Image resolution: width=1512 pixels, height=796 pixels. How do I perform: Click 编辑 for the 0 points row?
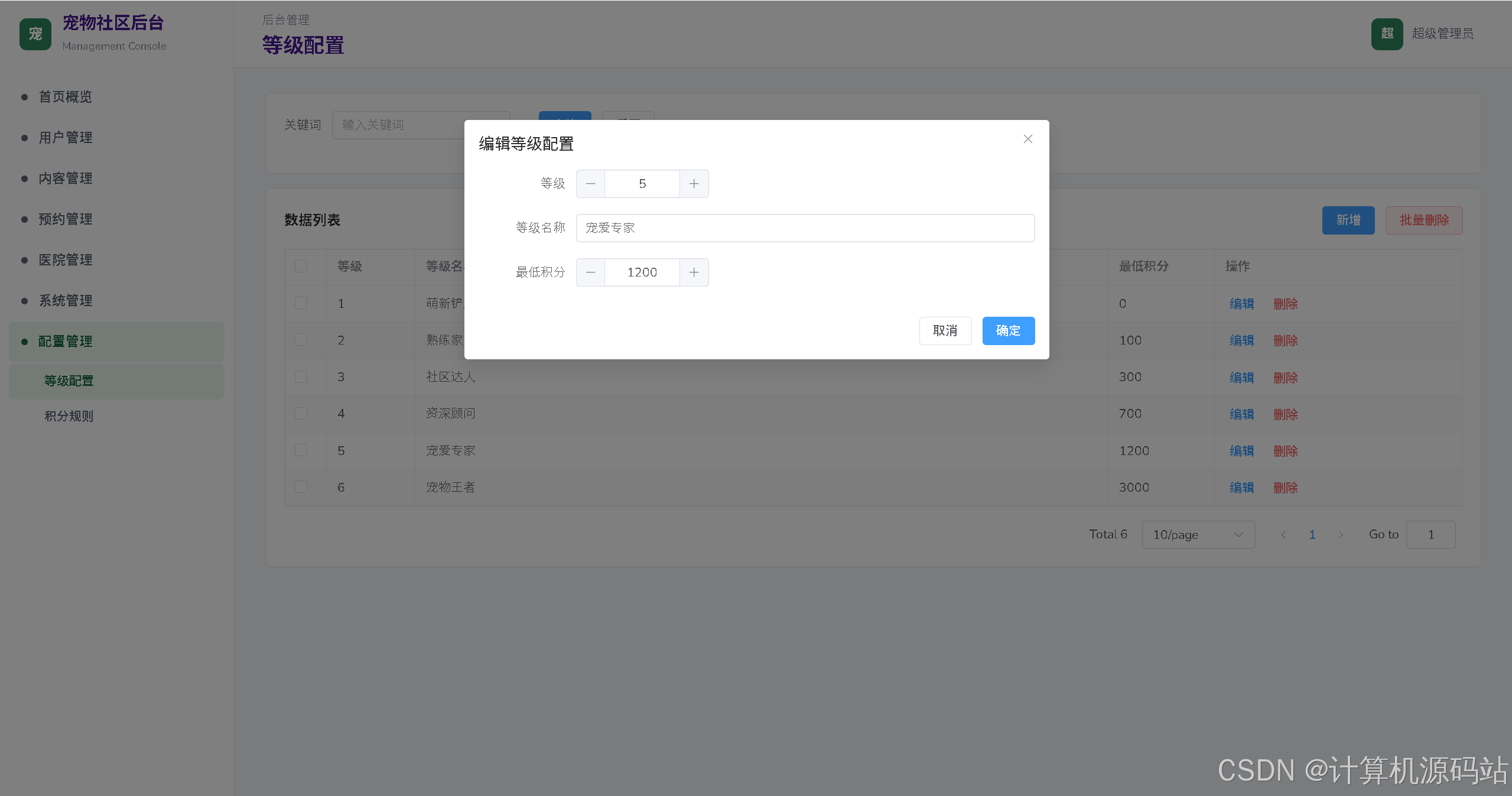tap(1241, 304)
